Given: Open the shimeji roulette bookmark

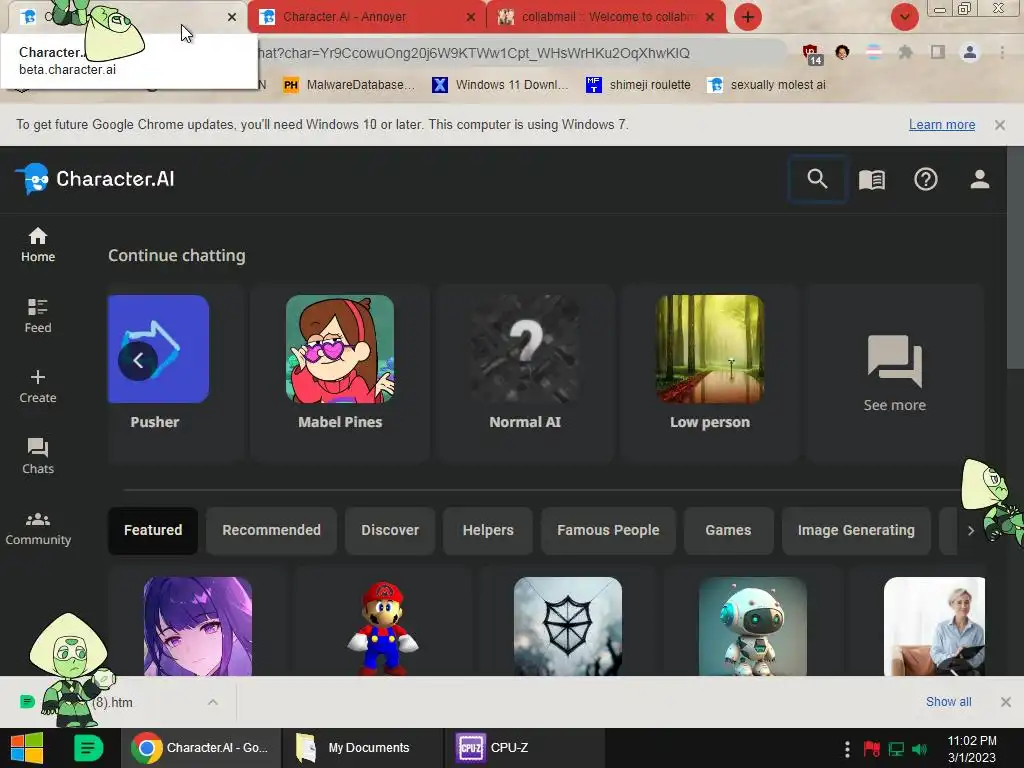Looking at the screenshot, I should (639, 85).
